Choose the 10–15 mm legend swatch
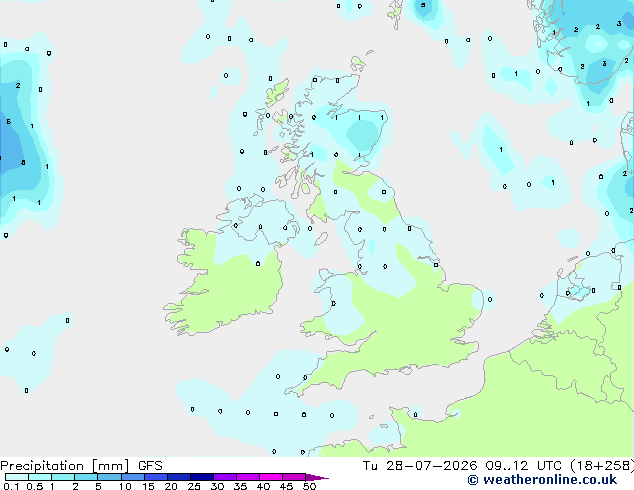This screenshot has width=634, height=490. click(132, 477)
